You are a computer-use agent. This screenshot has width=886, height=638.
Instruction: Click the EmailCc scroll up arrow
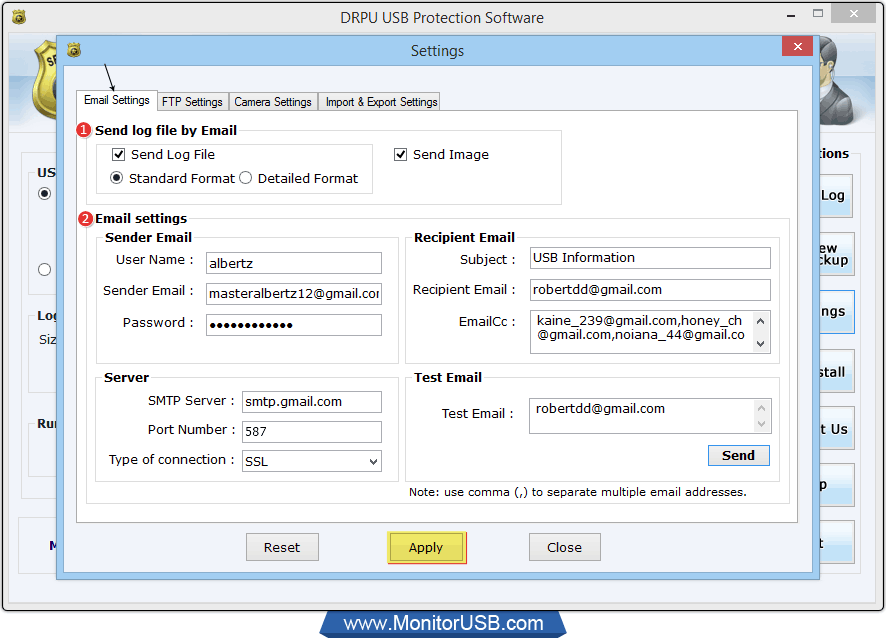(x=761, y=321)
